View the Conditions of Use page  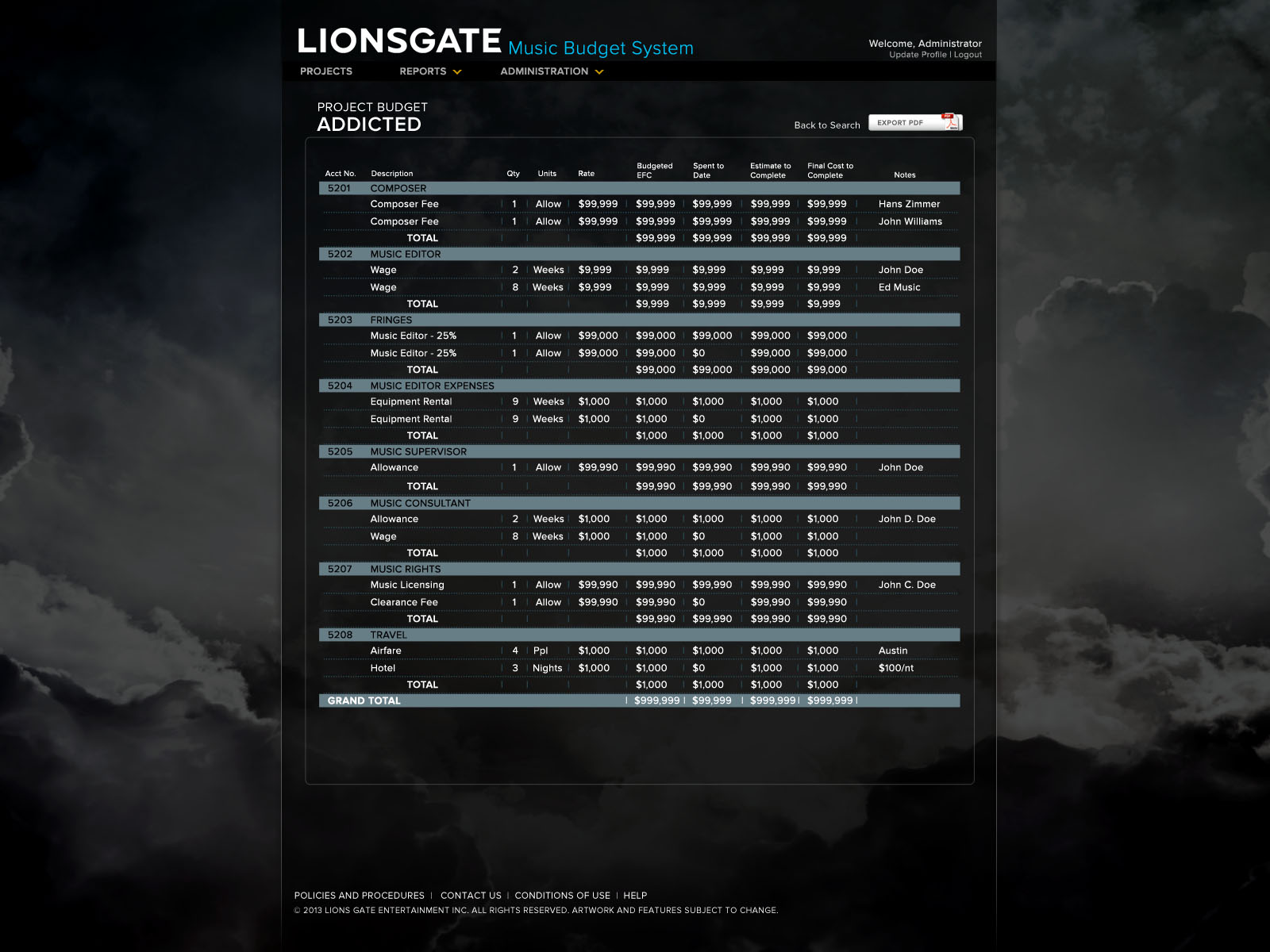[x=562, y=896]
